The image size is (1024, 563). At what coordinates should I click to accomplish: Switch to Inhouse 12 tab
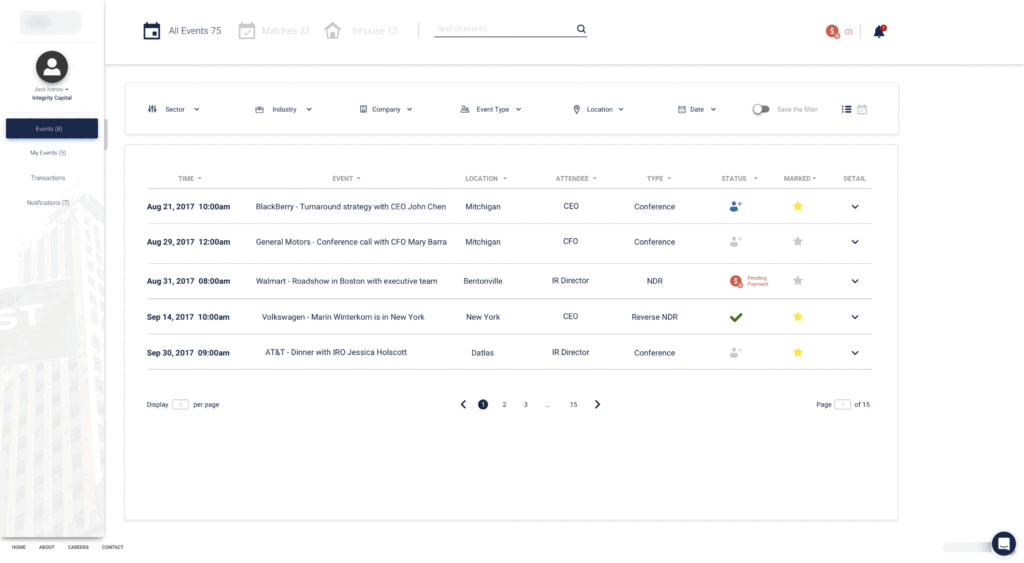374,31
